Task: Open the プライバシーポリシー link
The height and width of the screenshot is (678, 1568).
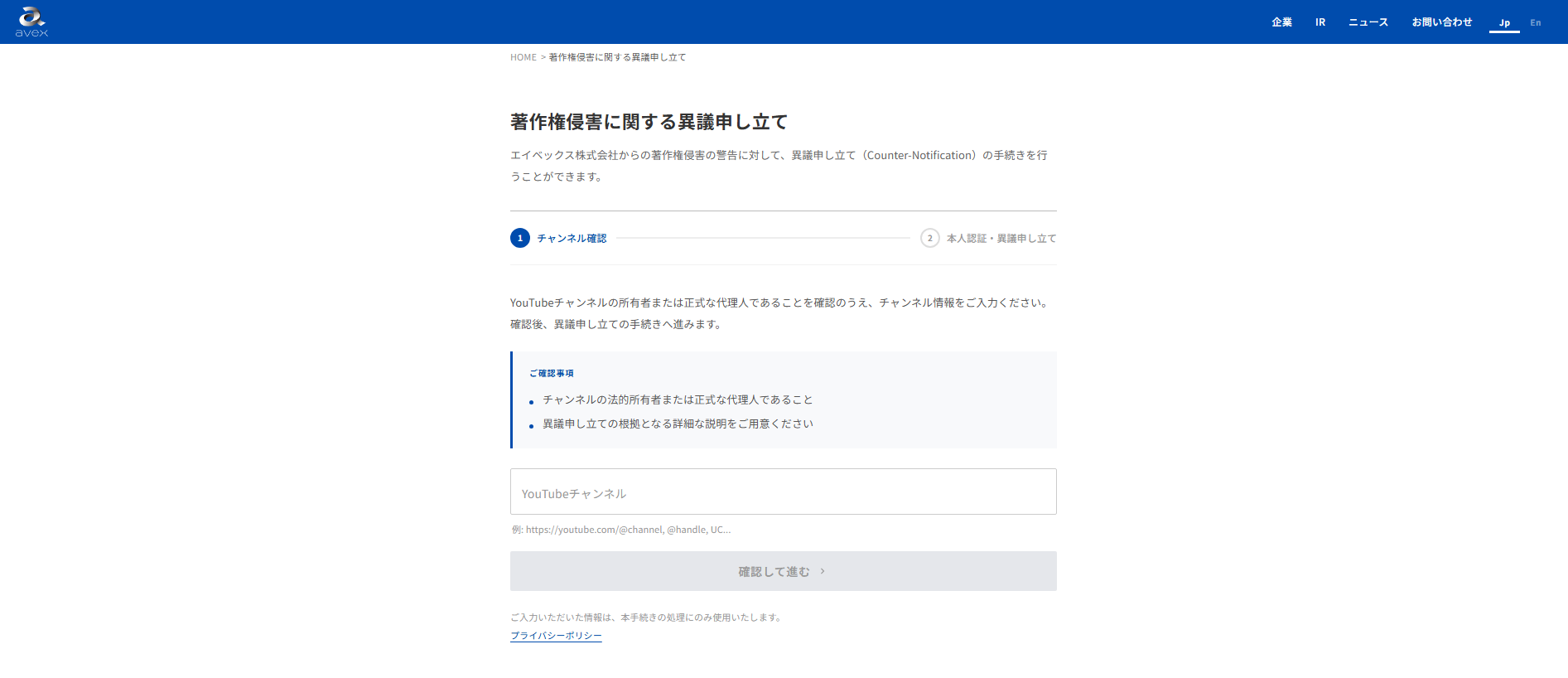Action: [x=556, y=636]
